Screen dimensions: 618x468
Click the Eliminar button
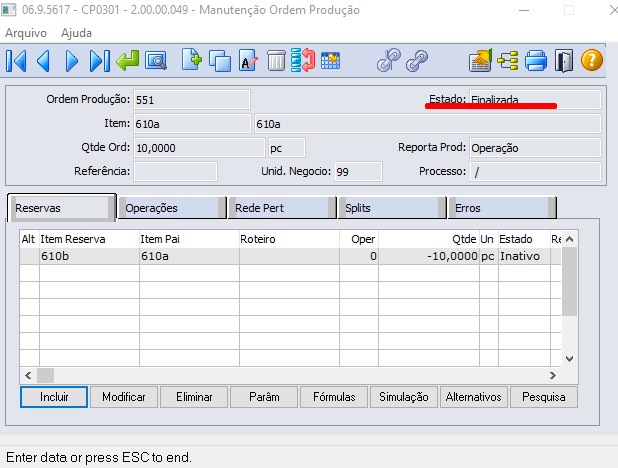[194, 397]
